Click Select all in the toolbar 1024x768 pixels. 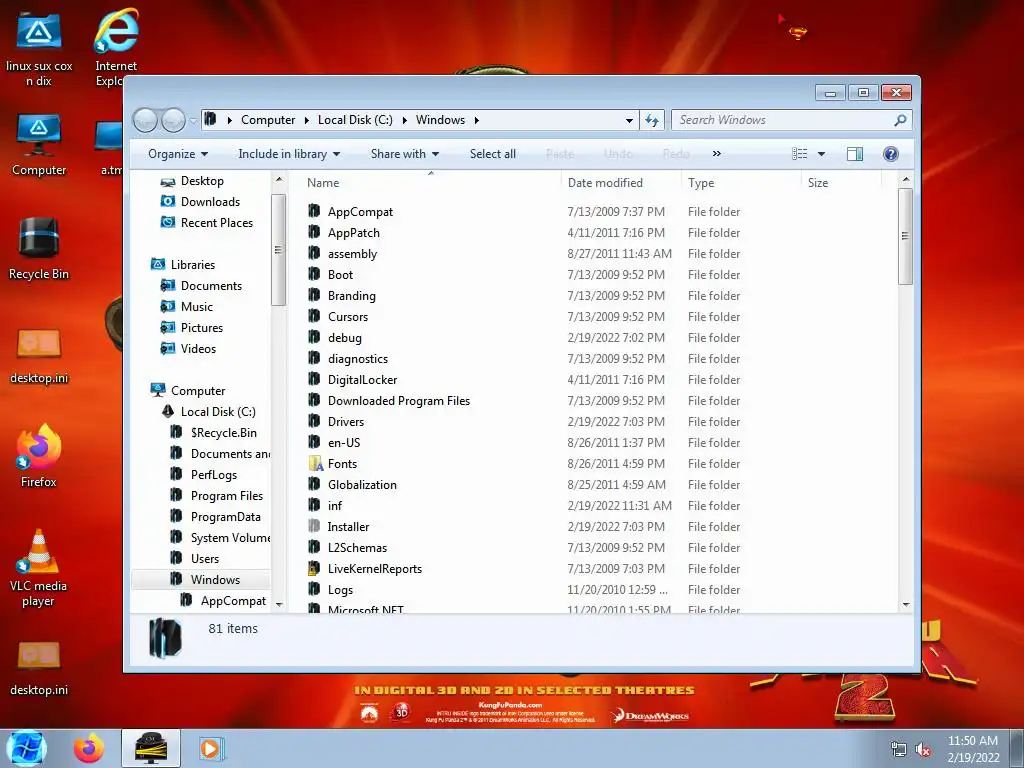(x=492, y=154)
